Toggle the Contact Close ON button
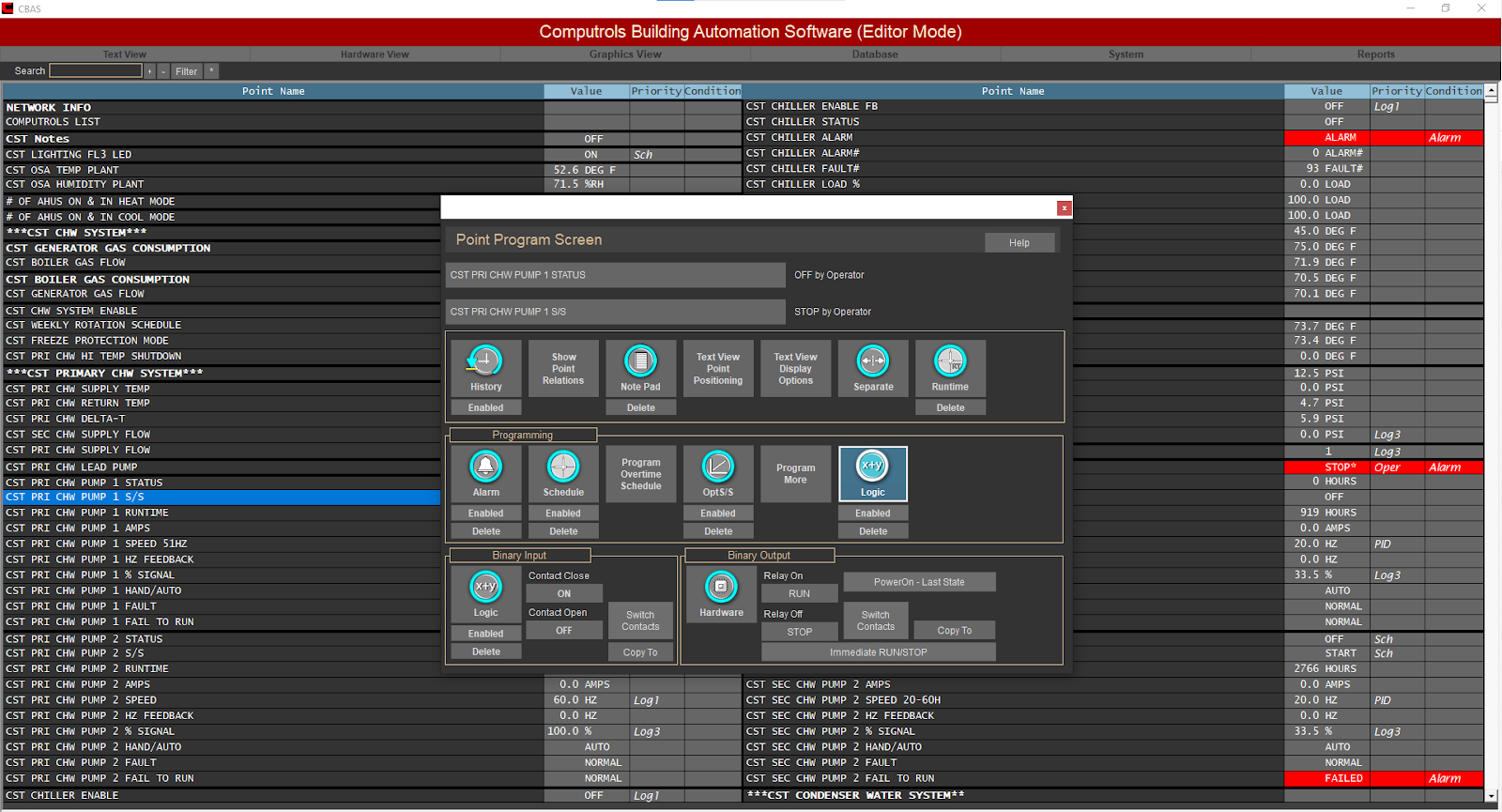The image size is (1502, 812). 564,593
